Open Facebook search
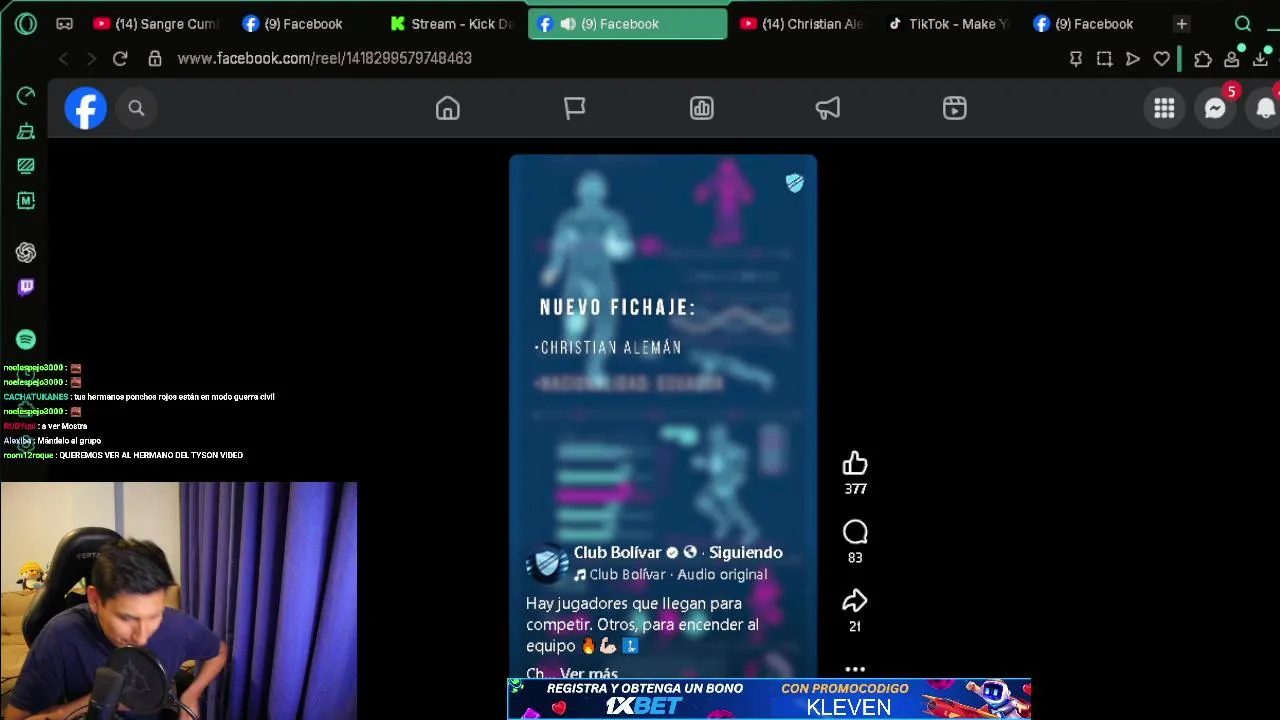Image resolution: width=1280 pixels, height=720 pixels. coord(136,108)
